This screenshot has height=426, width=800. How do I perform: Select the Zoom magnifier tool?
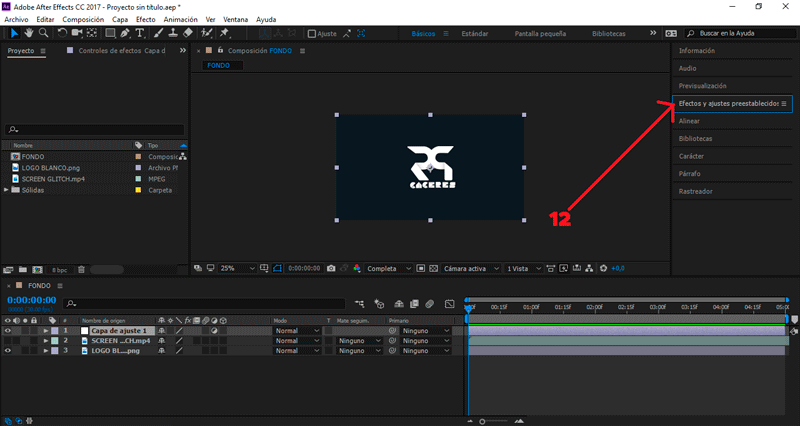43,33
